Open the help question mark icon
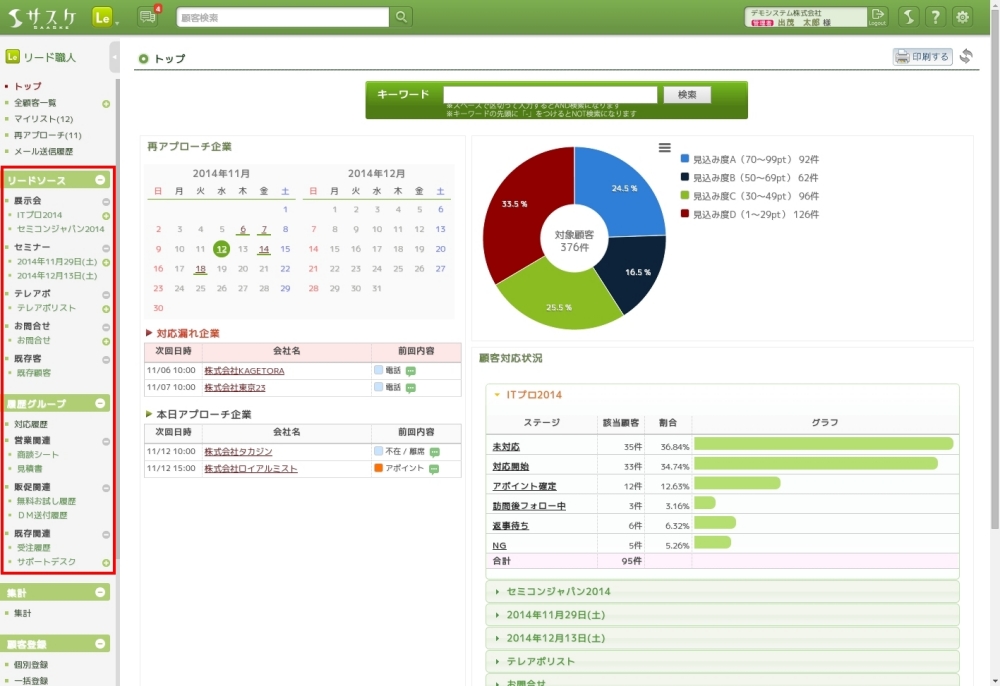 click(935, 17)
